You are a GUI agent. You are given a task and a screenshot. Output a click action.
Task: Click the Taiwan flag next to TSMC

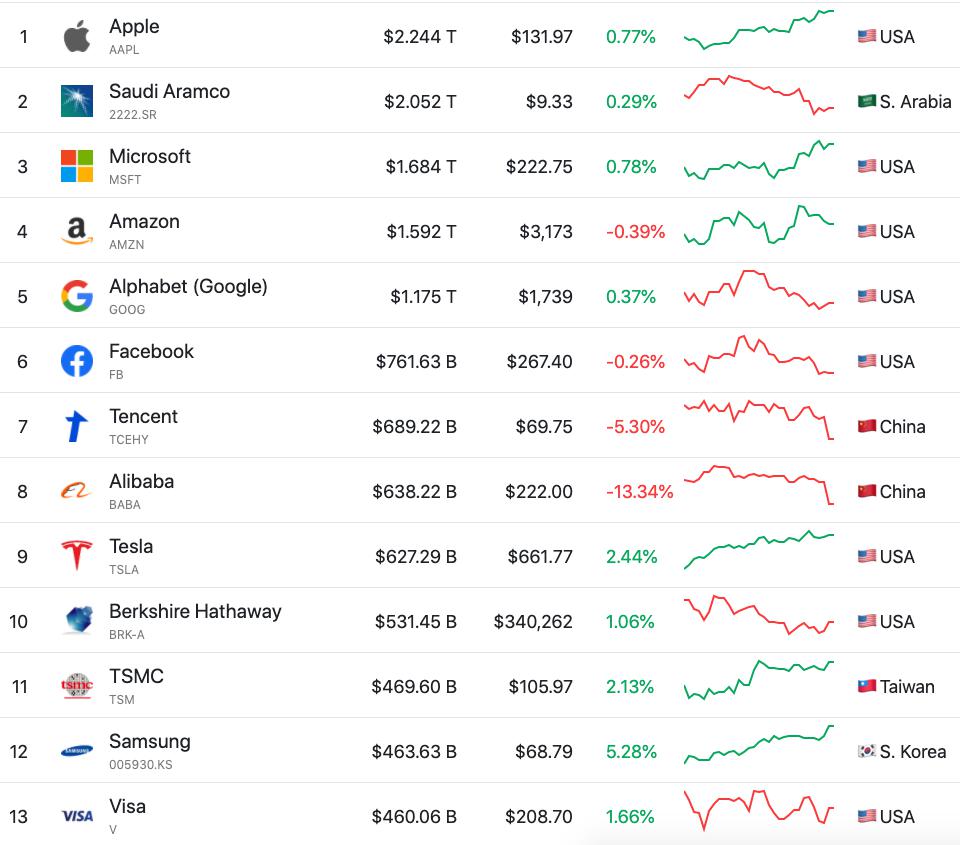coord(867,686)
